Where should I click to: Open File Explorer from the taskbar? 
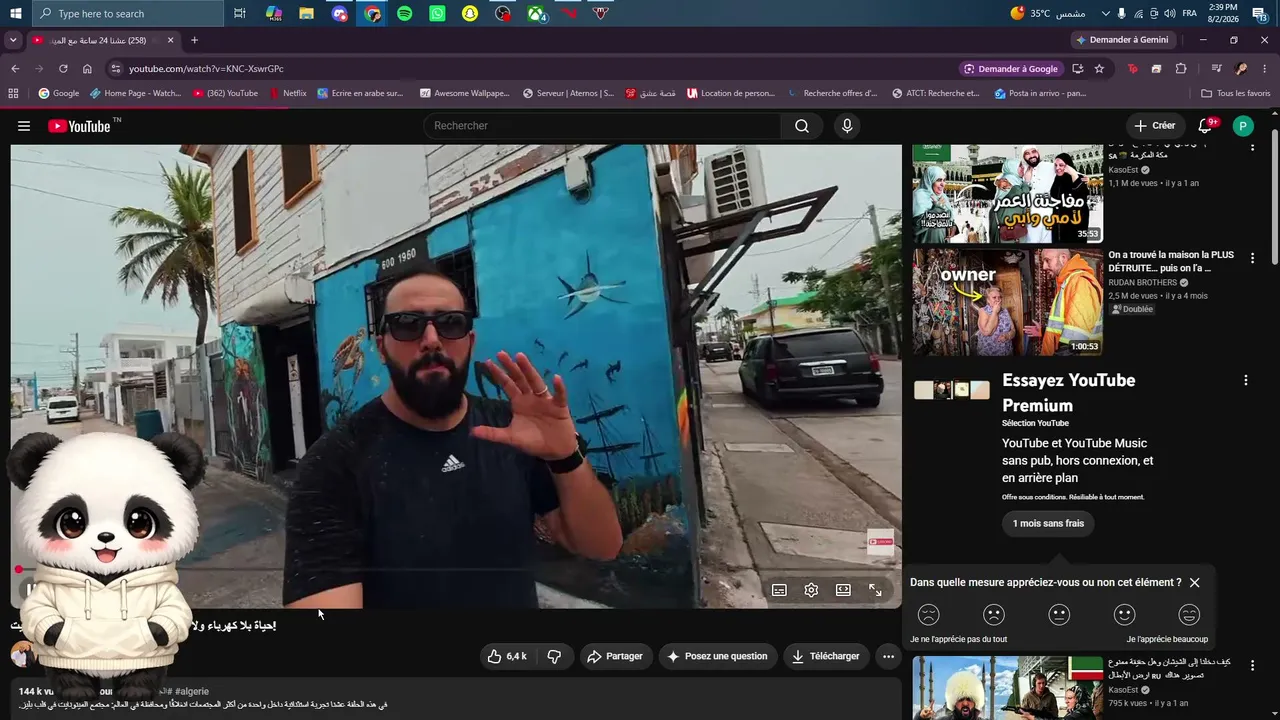coord(306,13)
